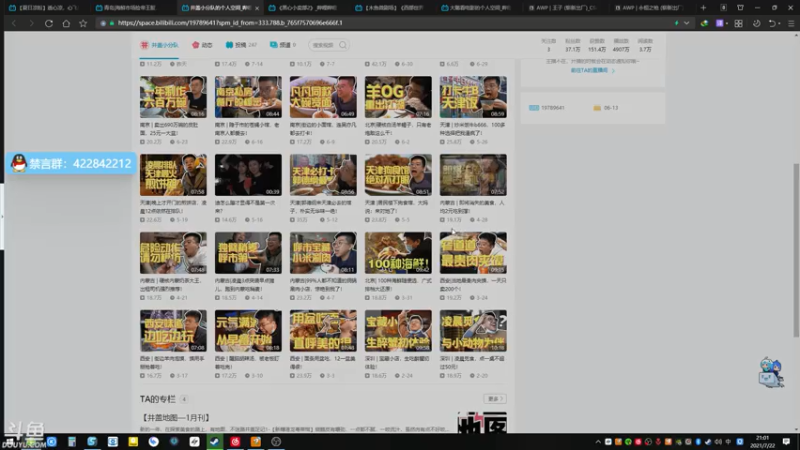The height and width of the screenshot is (450, 800).
Task: Open video thumbnail '一年制作六百万罐'
Action: (173, 97)
